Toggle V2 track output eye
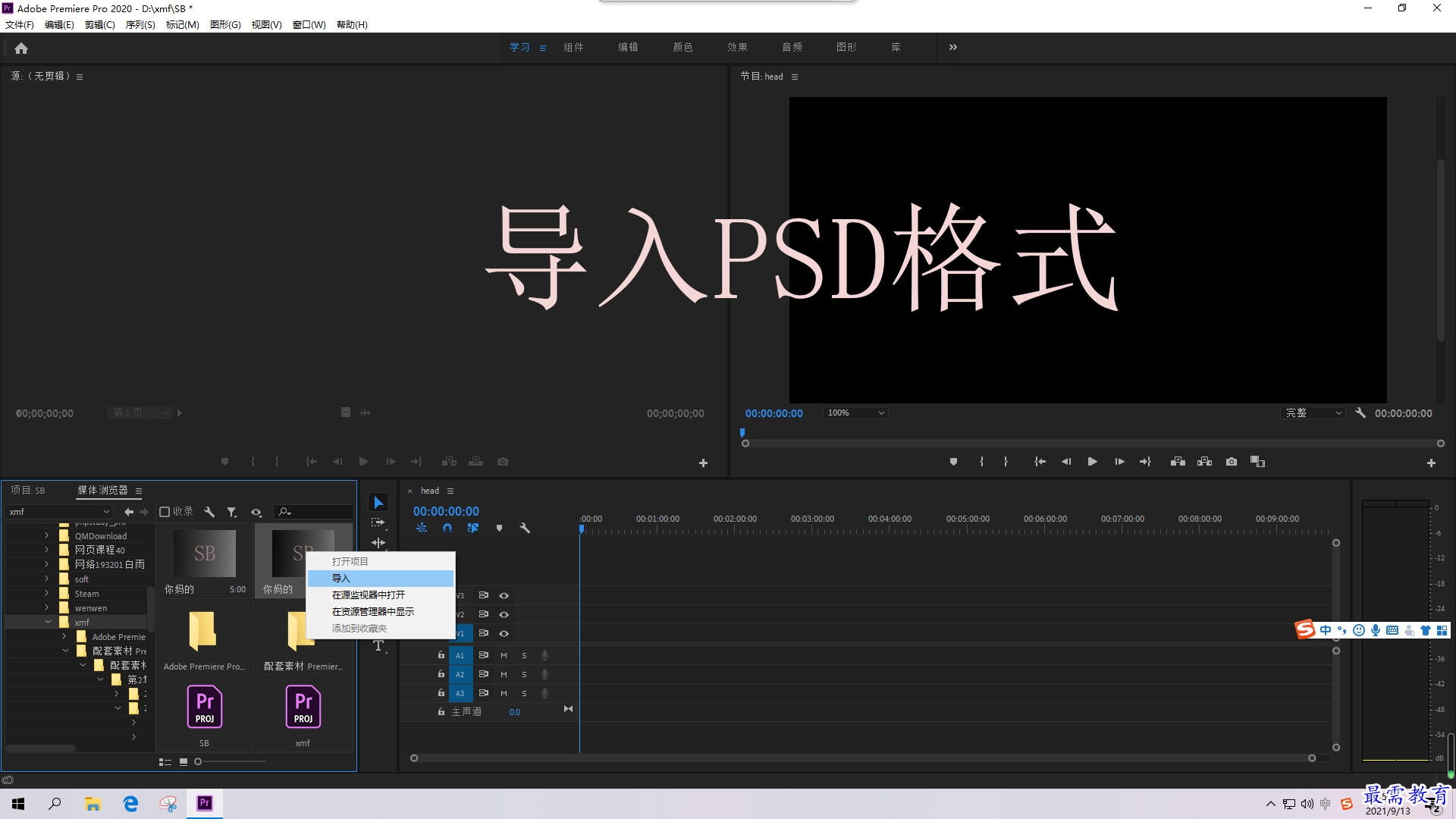Screen dimensions: 1456x819 coord(504,614)
